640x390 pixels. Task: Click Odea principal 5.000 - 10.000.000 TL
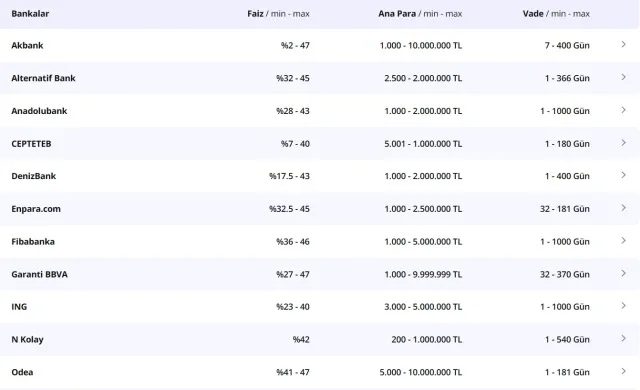coord(421,372)
